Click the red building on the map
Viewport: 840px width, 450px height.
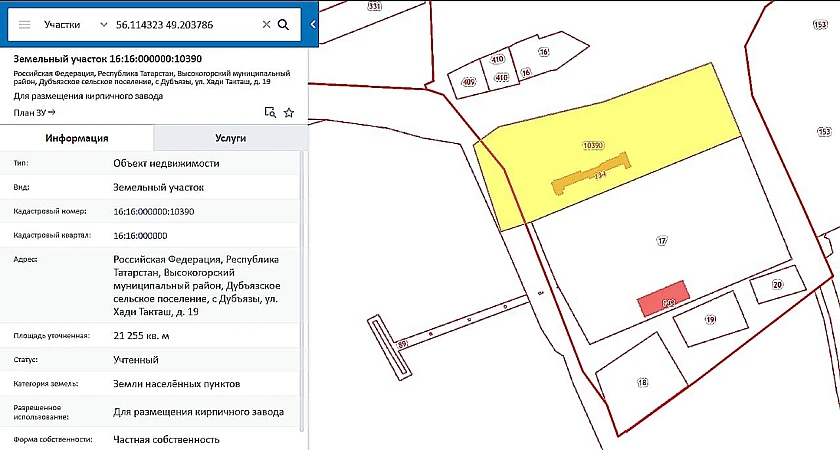(x=663, y=299)
